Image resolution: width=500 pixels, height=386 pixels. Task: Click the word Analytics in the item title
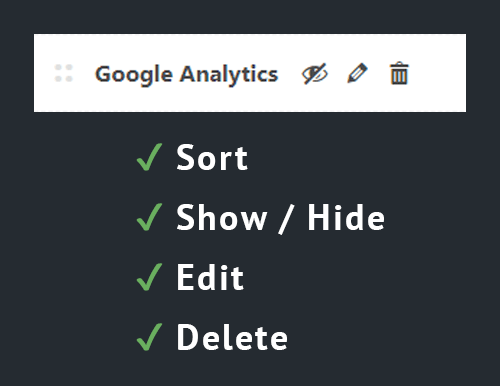229,75
